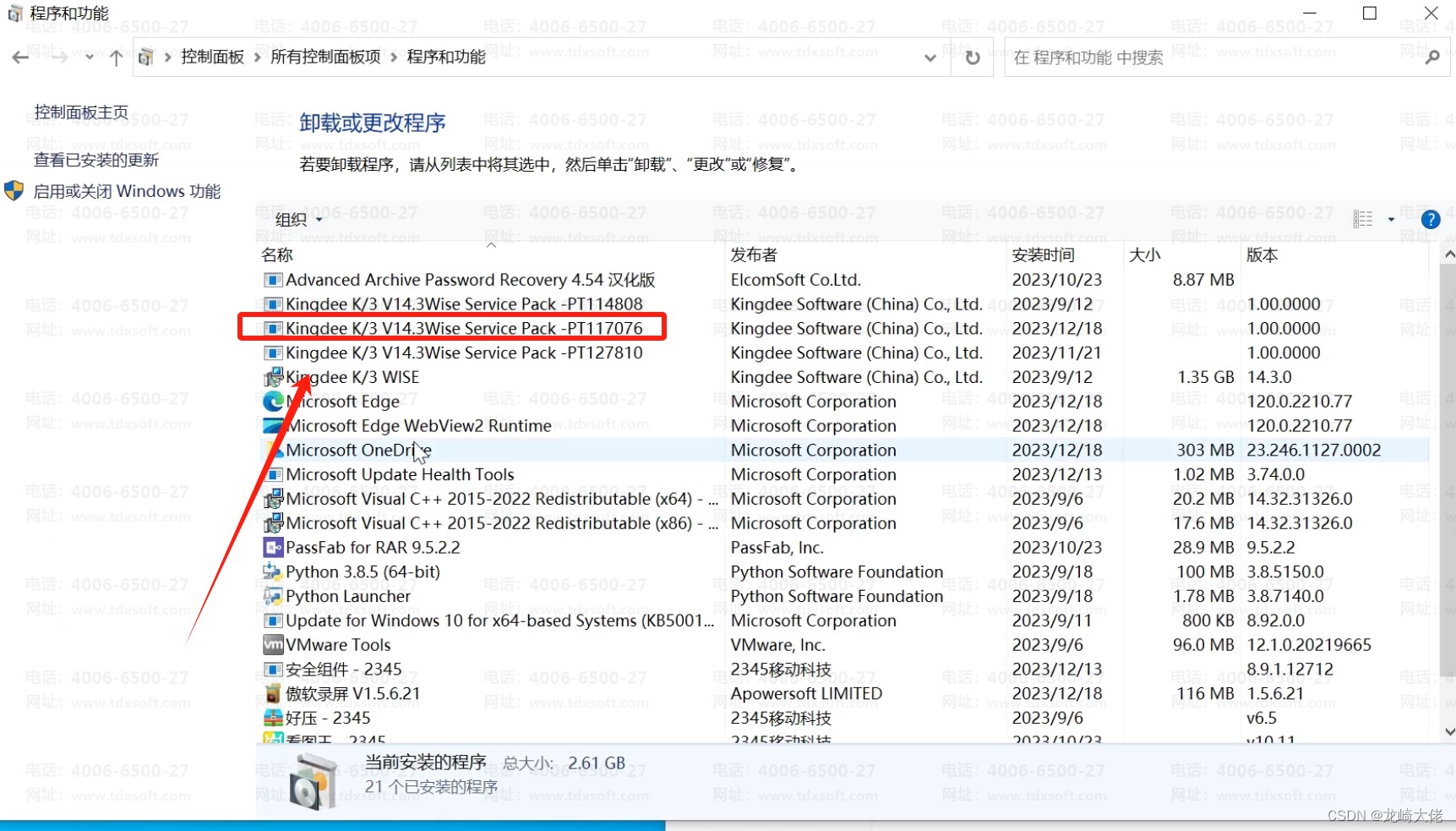Viewport: 1456px width, 831px height.
Task: Click the Python Launcher icon
Action: 273,597
